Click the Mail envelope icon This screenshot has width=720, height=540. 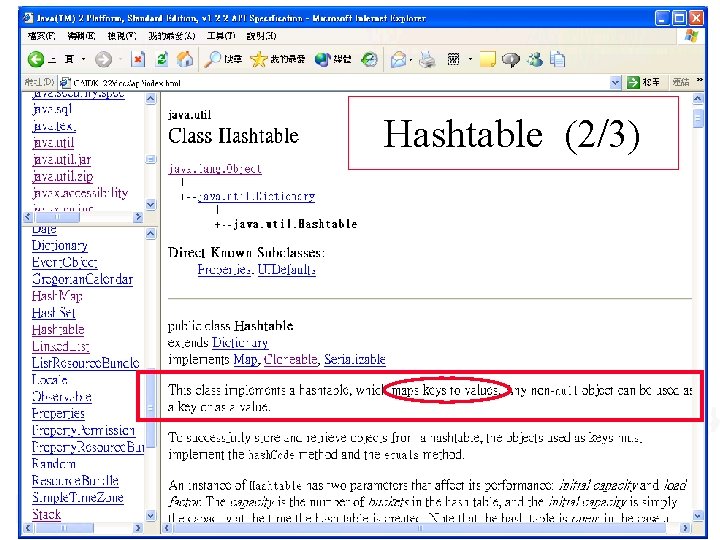click(399, 59)
